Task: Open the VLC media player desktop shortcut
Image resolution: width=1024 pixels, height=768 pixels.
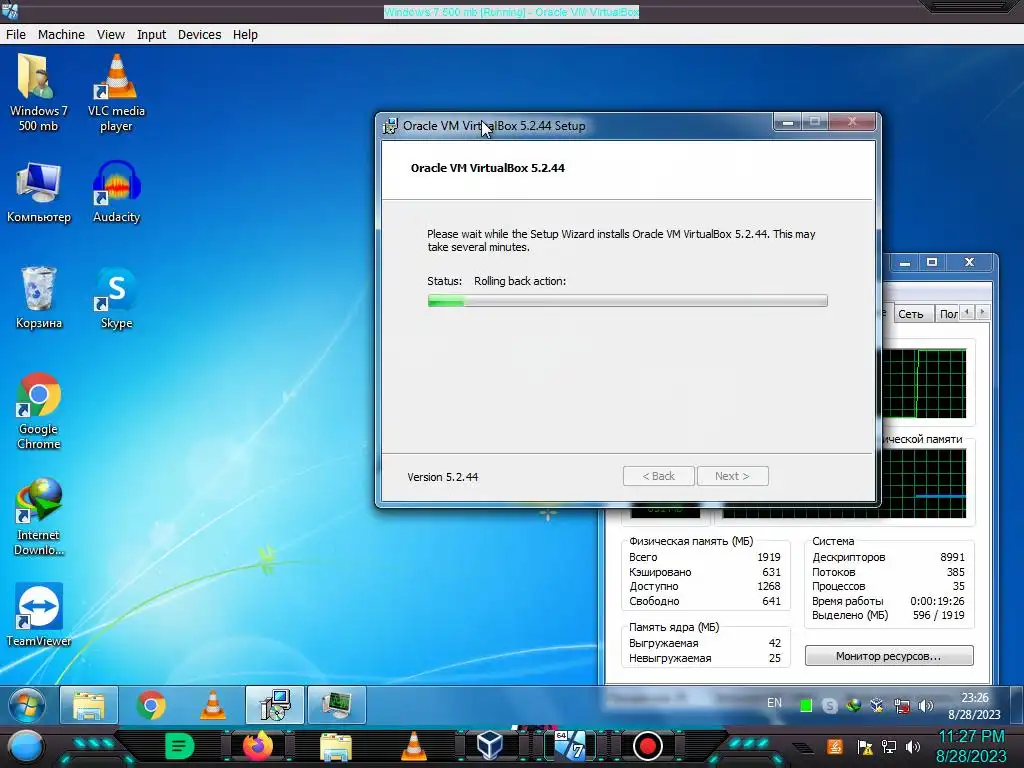Action: [x=116, y=92]
